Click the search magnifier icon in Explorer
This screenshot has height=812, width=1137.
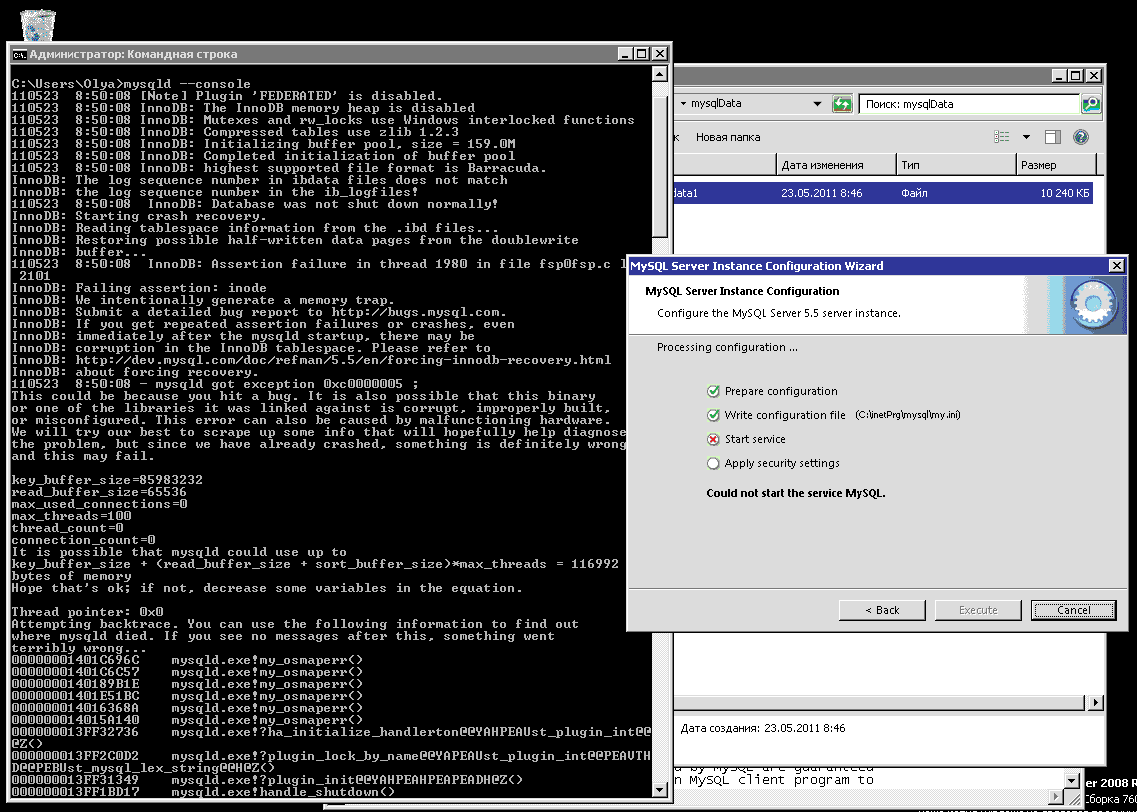(x=1090, y=104)
